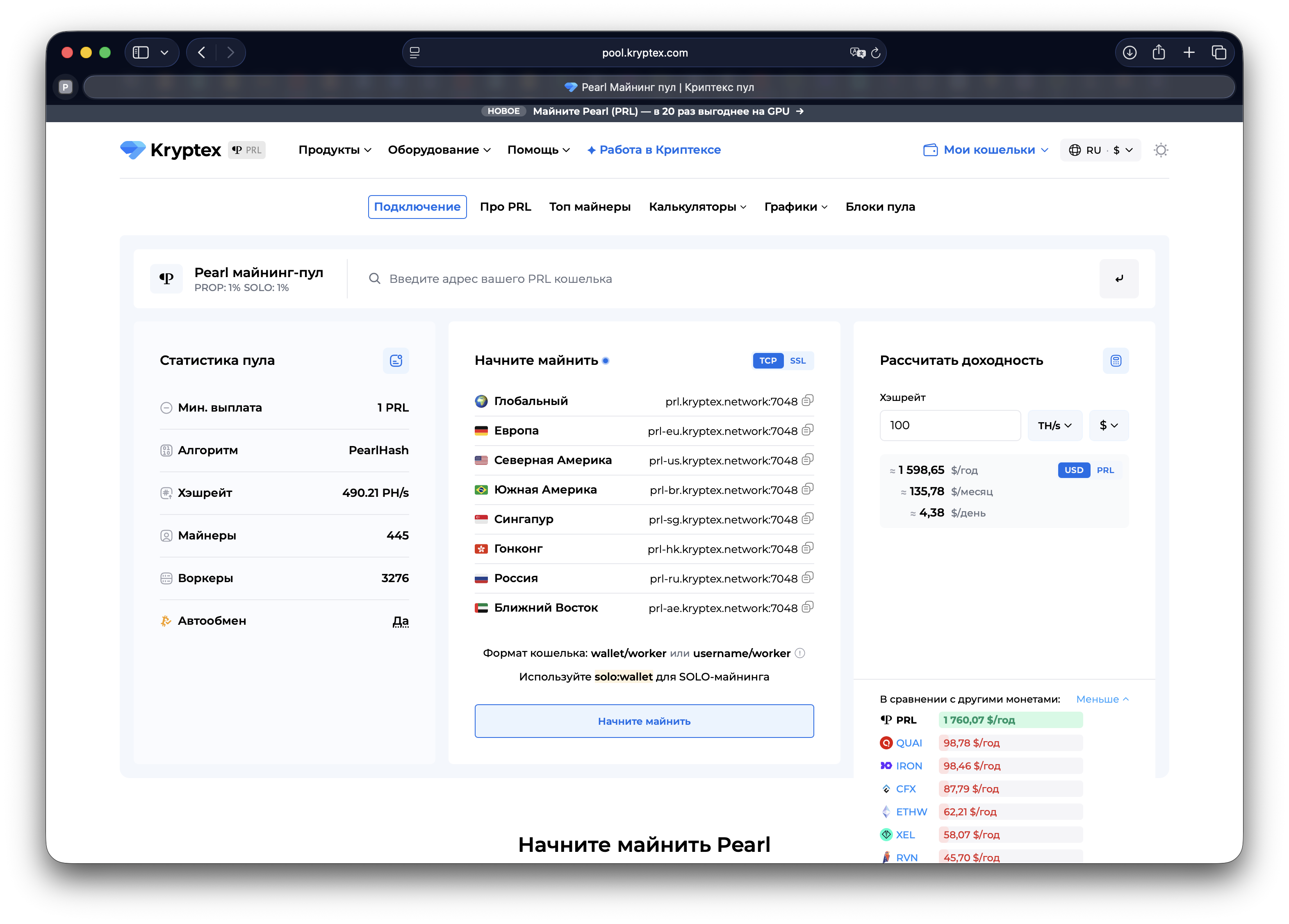Open Safari sidebar options chevron
Screen dimensions: 1289x924
point(164,53)
